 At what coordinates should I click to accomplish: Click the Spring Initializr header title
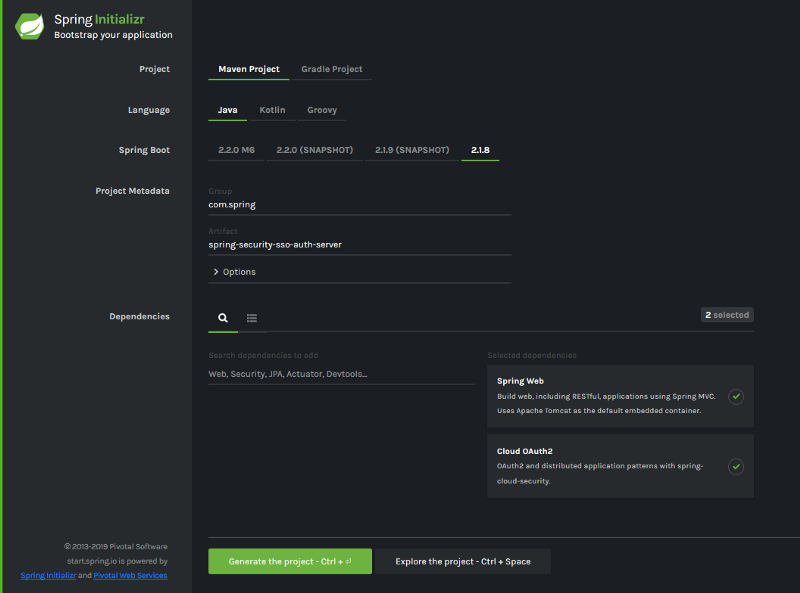click(99, 19)
